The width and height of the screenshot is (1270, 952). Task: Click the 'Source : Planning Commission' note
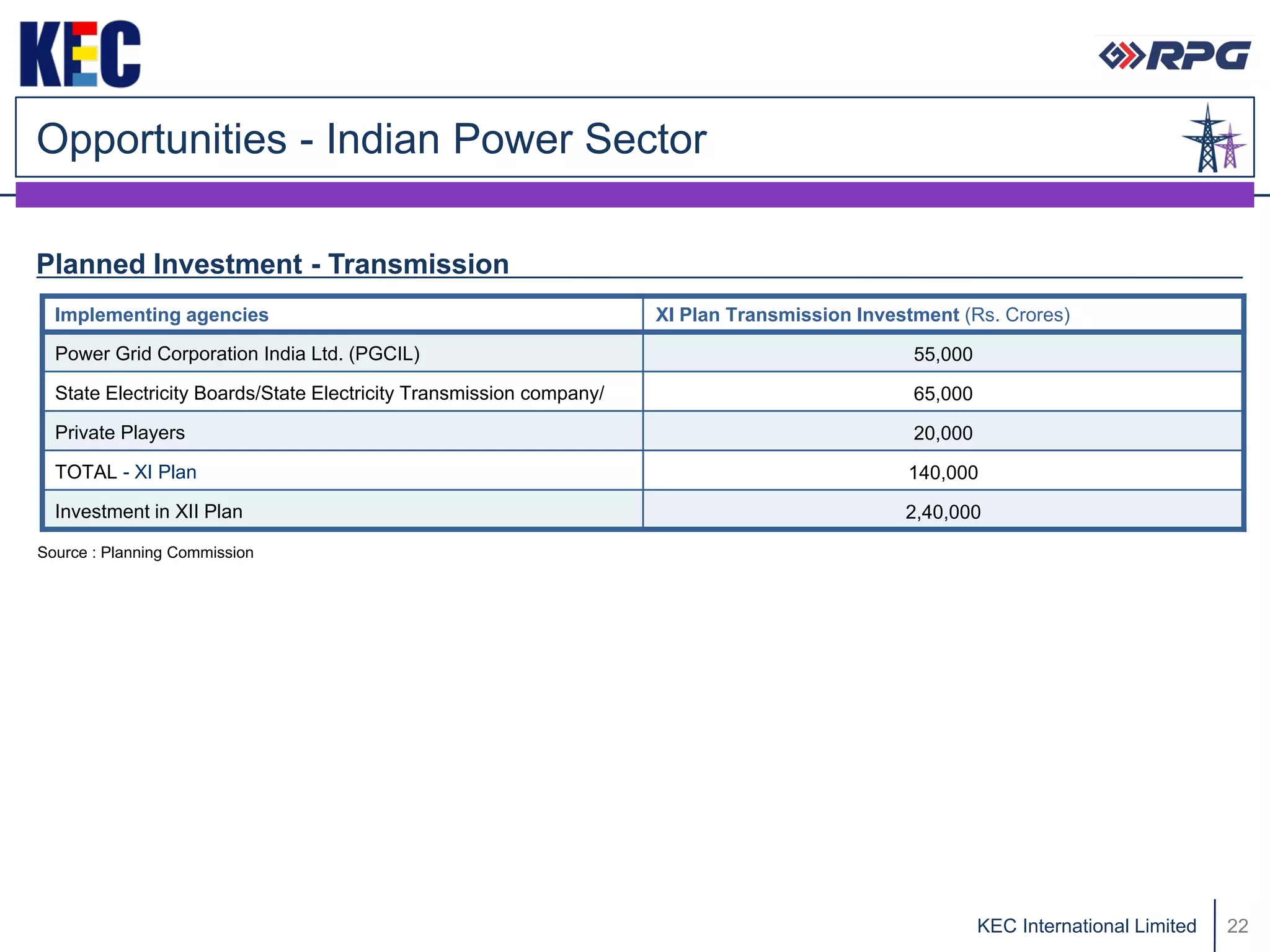click(x=145, y=552)
